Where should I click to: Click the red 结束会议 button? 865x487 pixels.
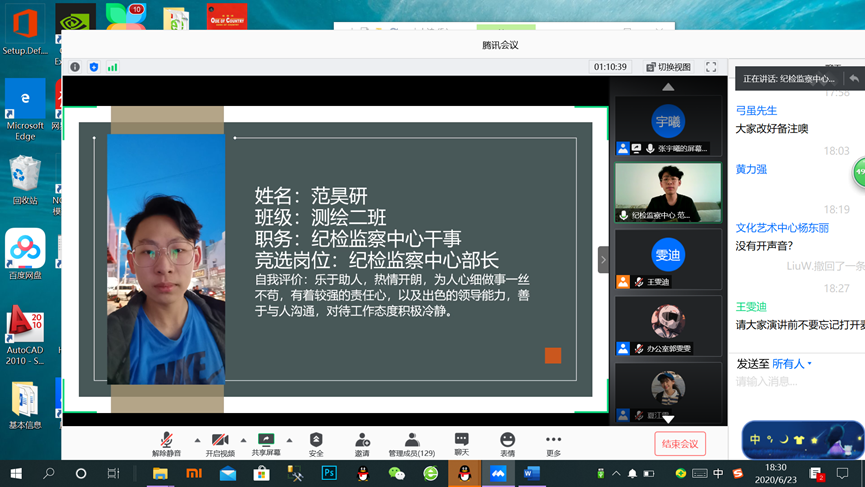point(680,443)
